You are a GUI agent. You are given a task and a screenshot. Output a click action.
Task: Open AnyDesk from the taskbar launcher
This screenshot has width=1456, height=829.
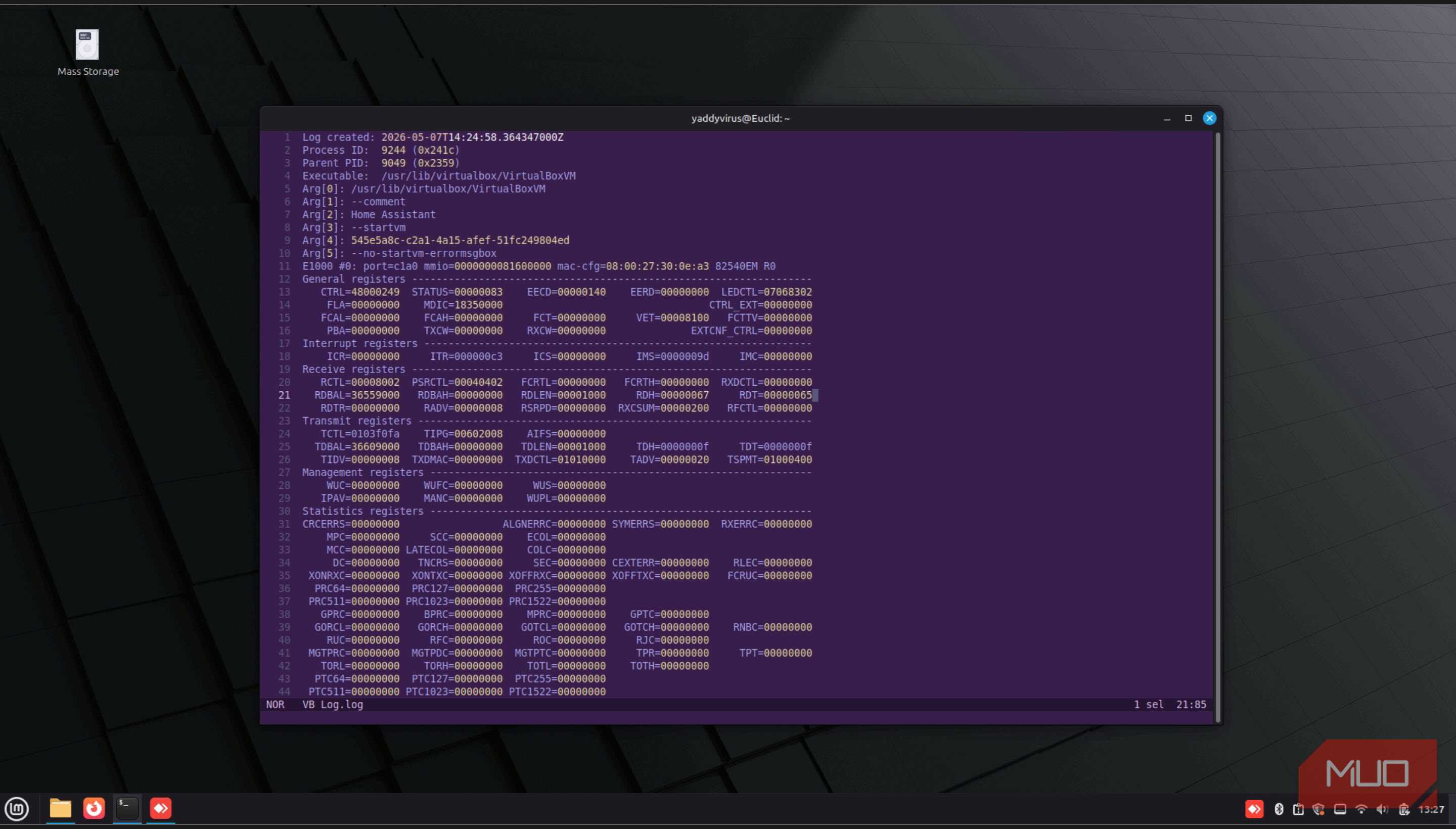click(161, 808)
